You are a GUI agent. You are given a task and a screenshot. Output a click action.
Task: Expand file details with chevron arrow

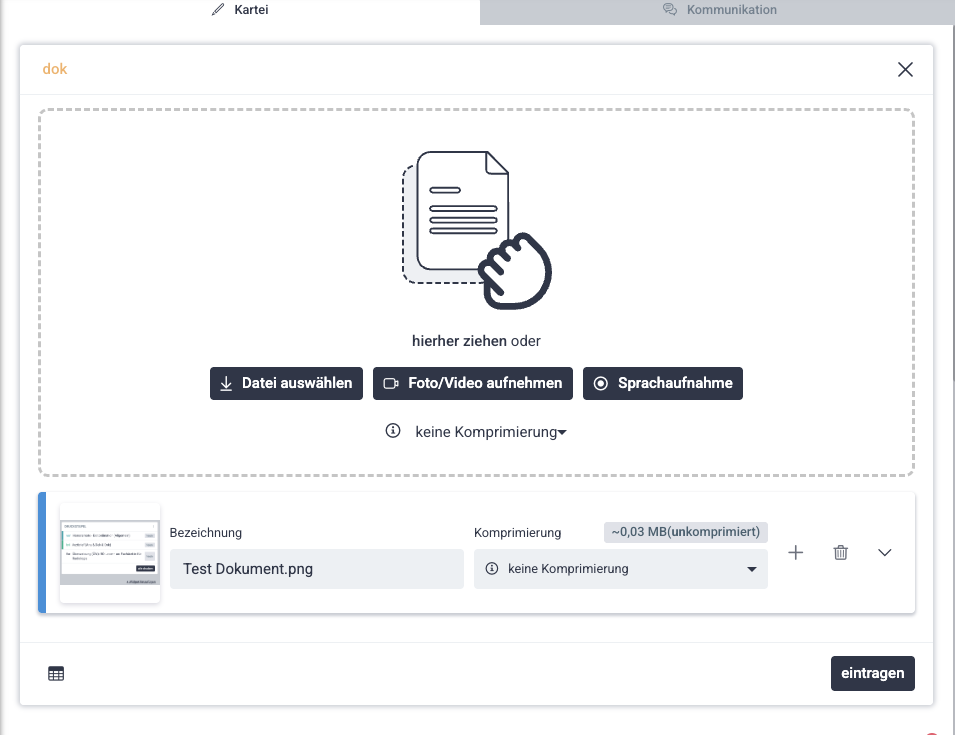(885, 552)
